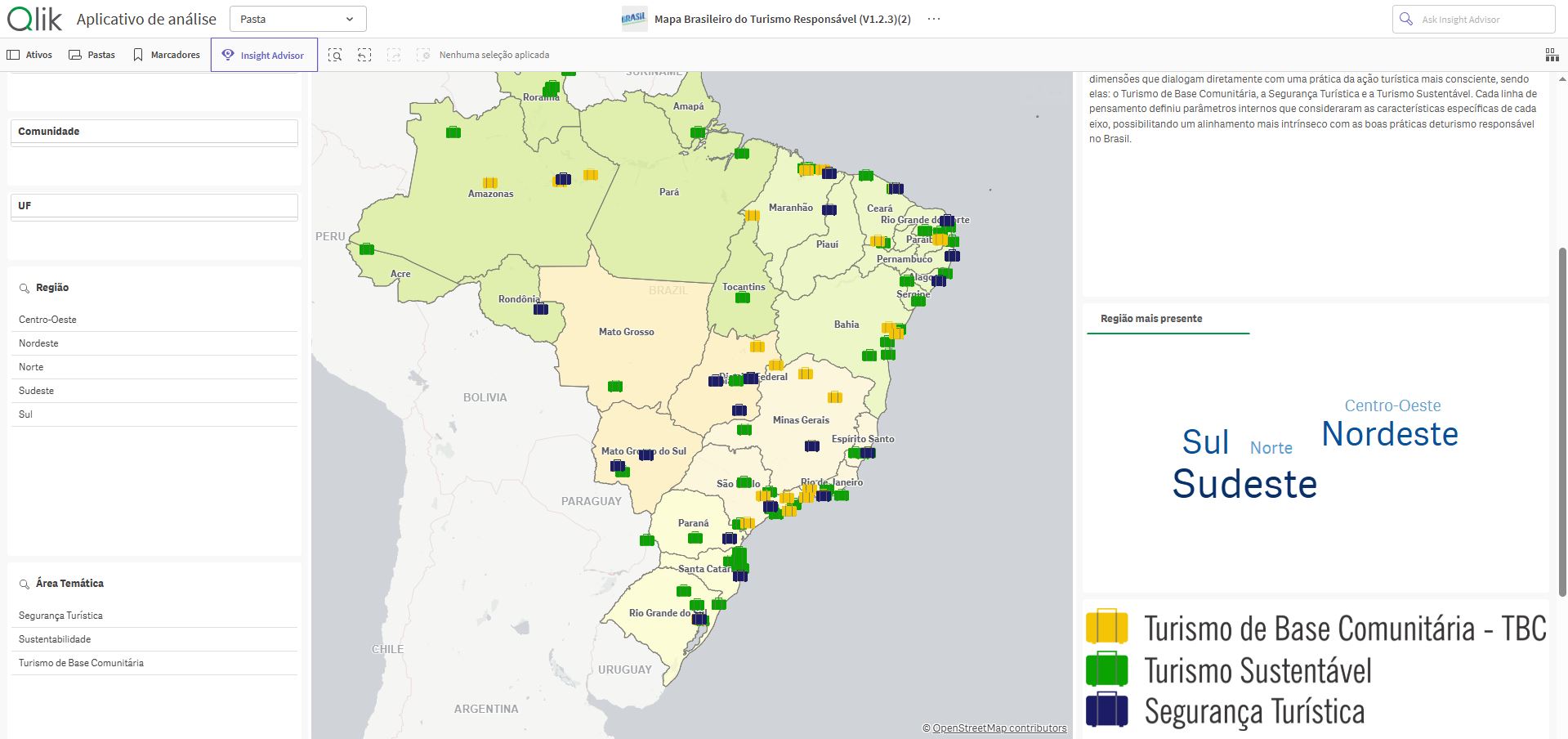1568x739 pixels.
Task: Click the Qlik logo
Action: click(34, 18)
